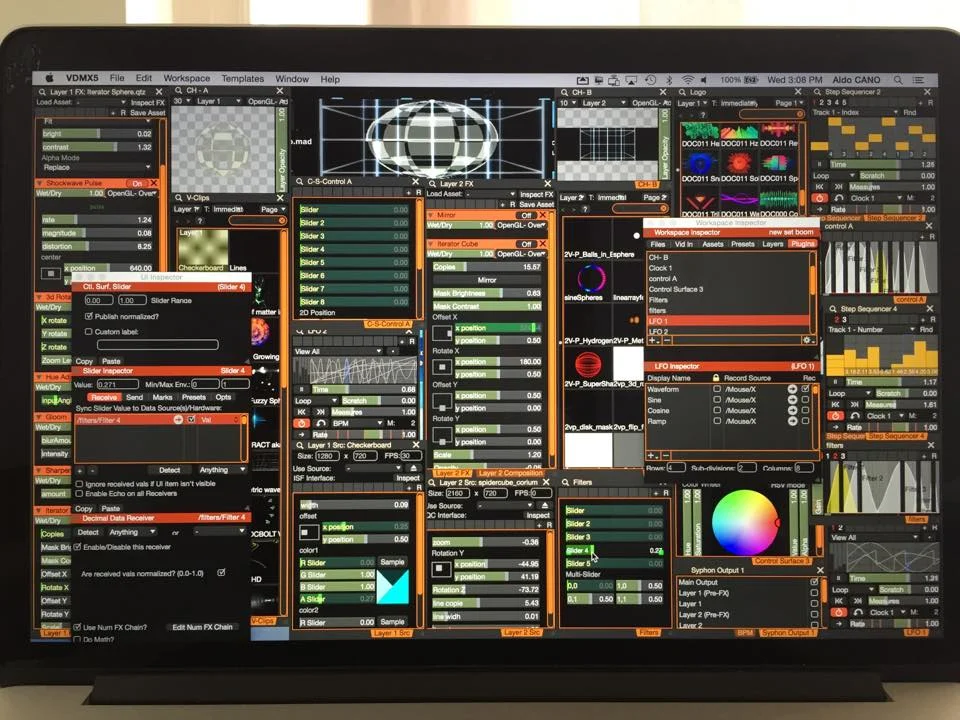The height and width of the screenshot is (720, 960).
Task: Add plugin with plus button under plugin list
Action: pos(653,340)
